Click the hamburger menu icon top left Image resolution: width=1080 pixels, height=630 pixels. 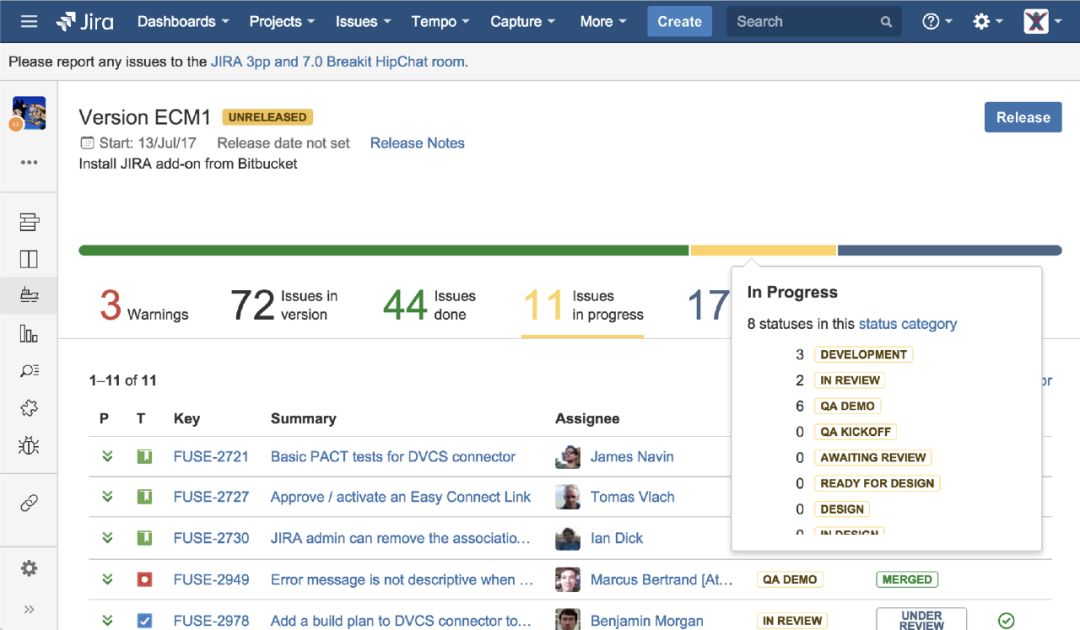pyautogui.click(x=29, y=20)
